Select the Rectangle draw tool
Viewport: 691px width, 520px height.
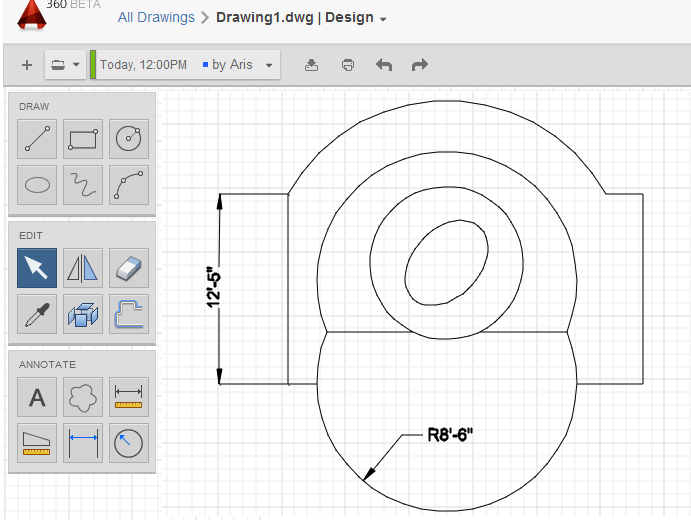pyautogui.click(x=83, y=139)
